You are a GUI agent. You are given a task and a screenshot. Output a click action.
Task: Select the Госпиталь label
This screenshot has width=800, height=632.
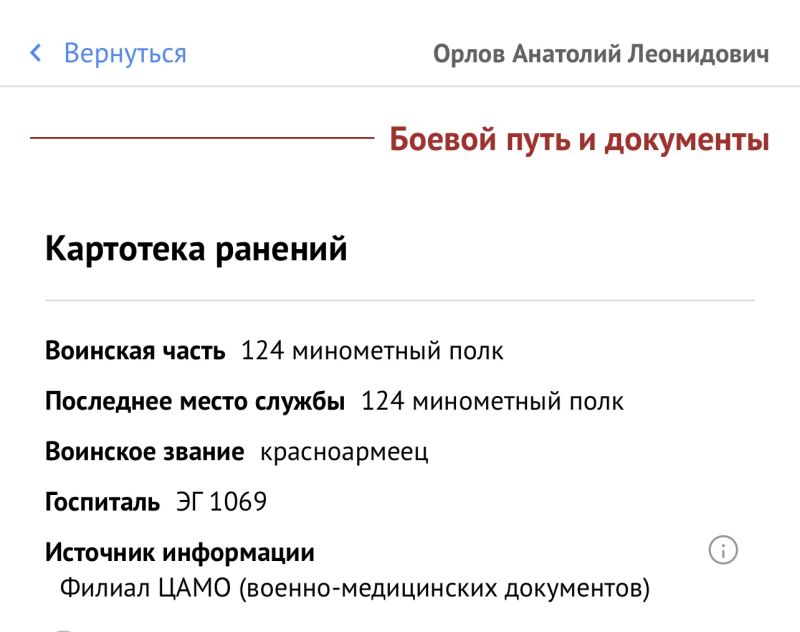102,502
